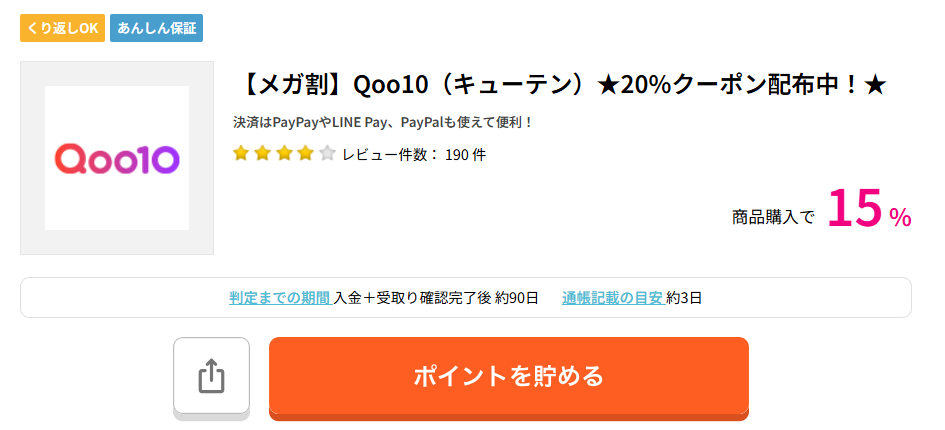Image resolution: width=945 pixels, height=430 pixels.
Task: Click the 入金＋受取り確認完了後 約90日 text
Action: (x=436, y=297)
